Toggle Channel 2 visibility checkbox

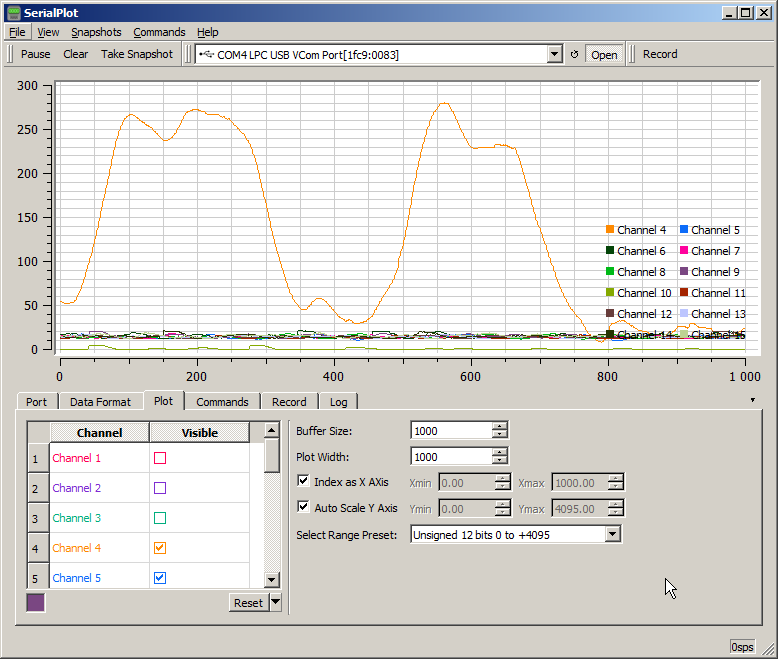pos(160,488)
